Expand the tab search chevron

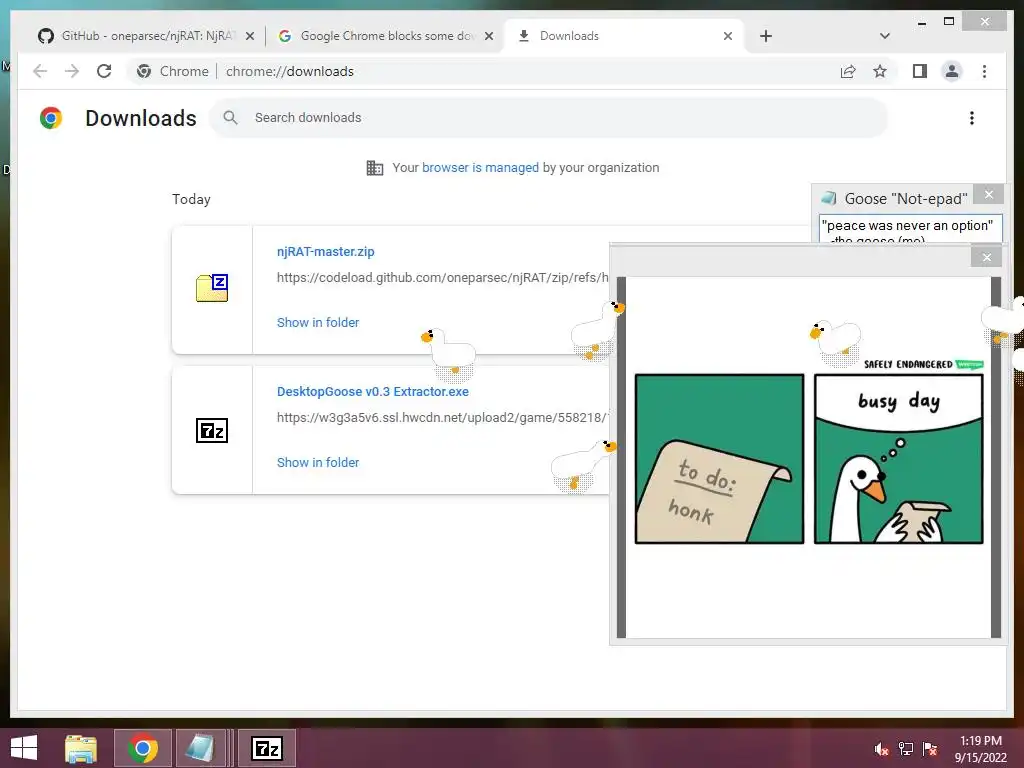pyautogui.click(x=884, y=36)
